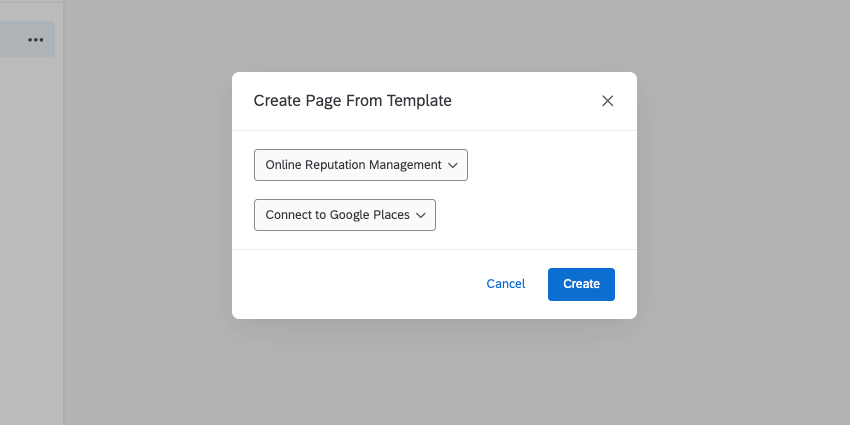Close the Create Page From Template dialog

tap(607, 101)
